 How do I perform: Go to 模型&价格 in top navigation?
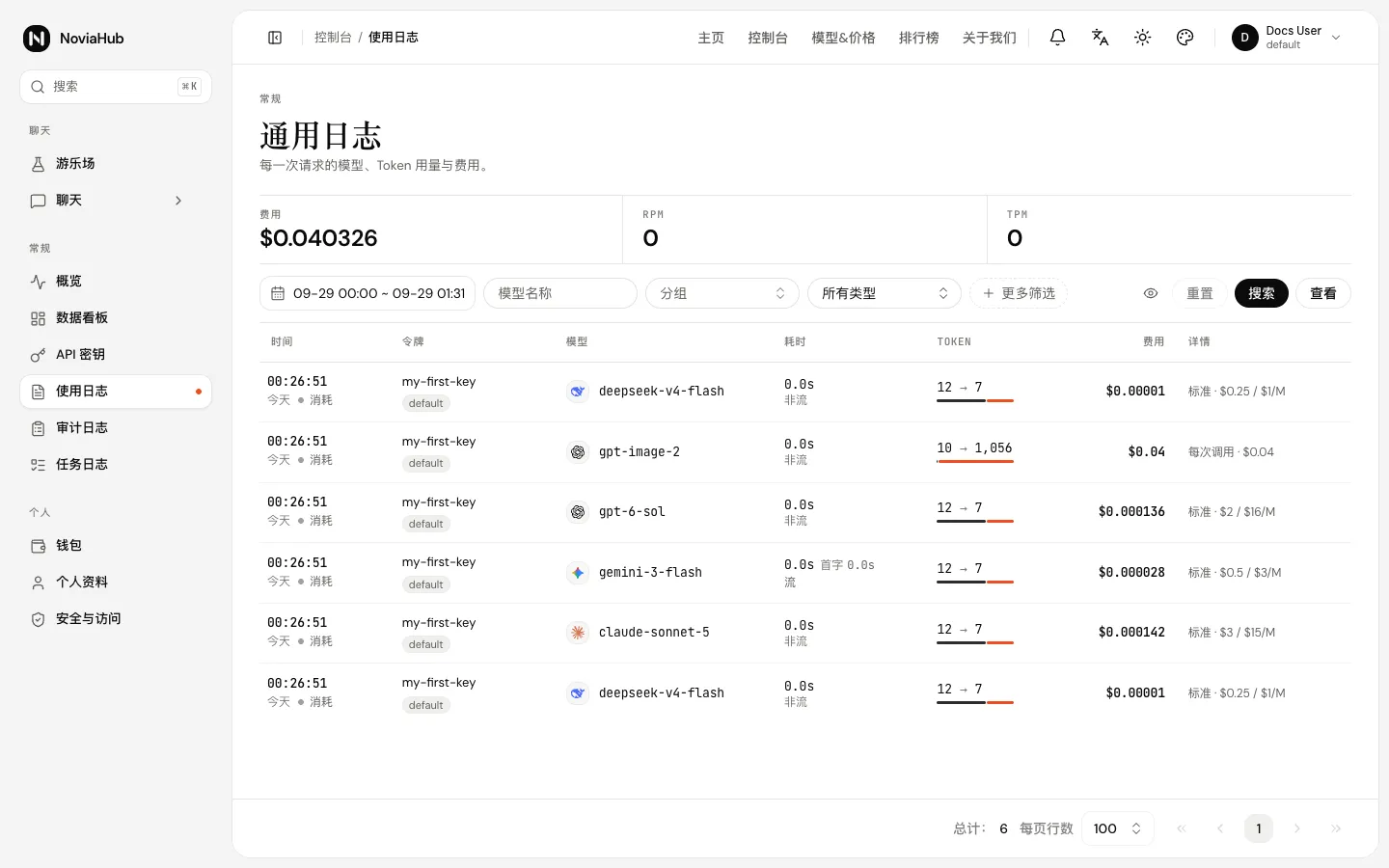843,38
